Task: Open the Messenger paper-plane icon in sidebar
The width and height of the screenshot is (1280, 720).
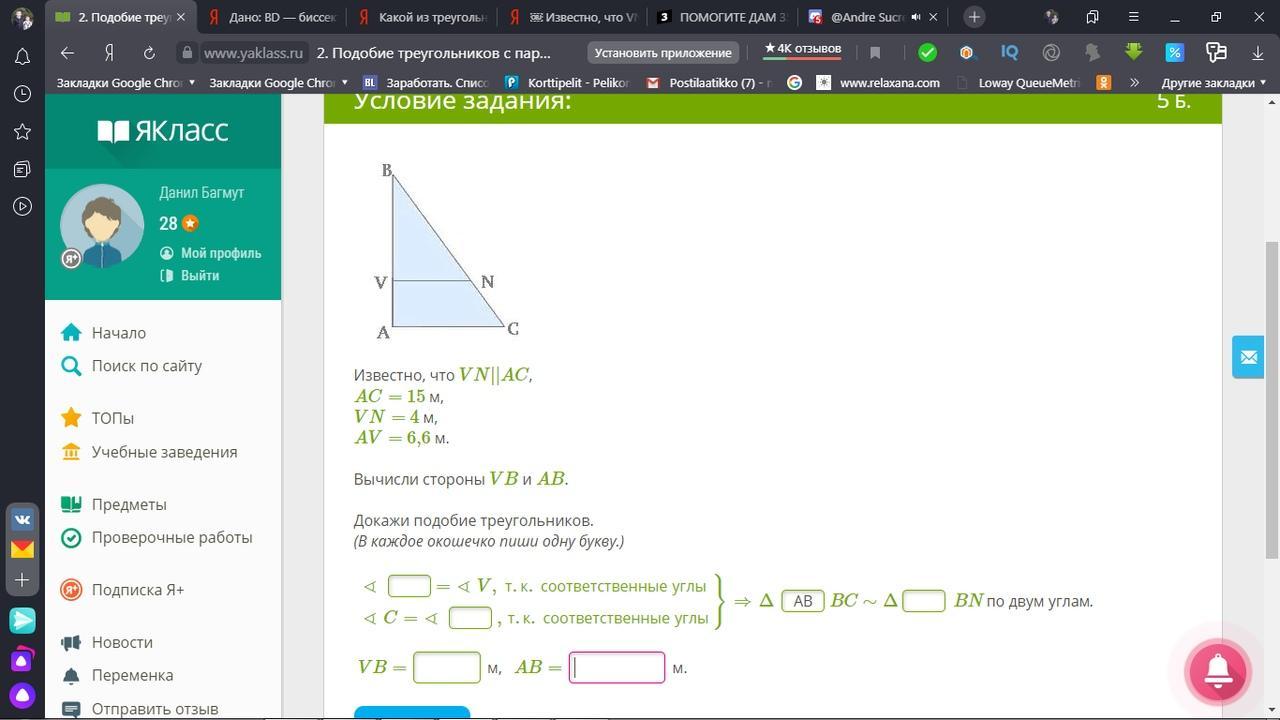Action: 22,621
